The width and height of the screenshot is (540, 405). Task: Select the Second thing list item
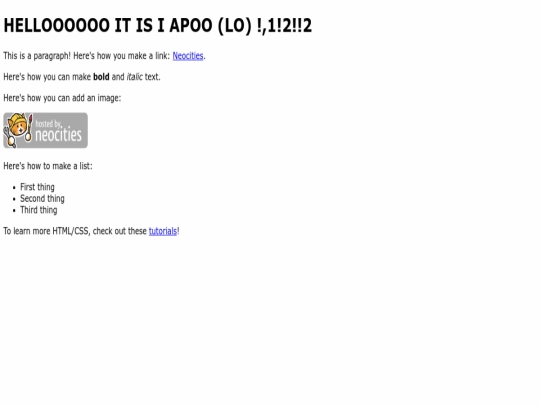[x=42, y=199]
